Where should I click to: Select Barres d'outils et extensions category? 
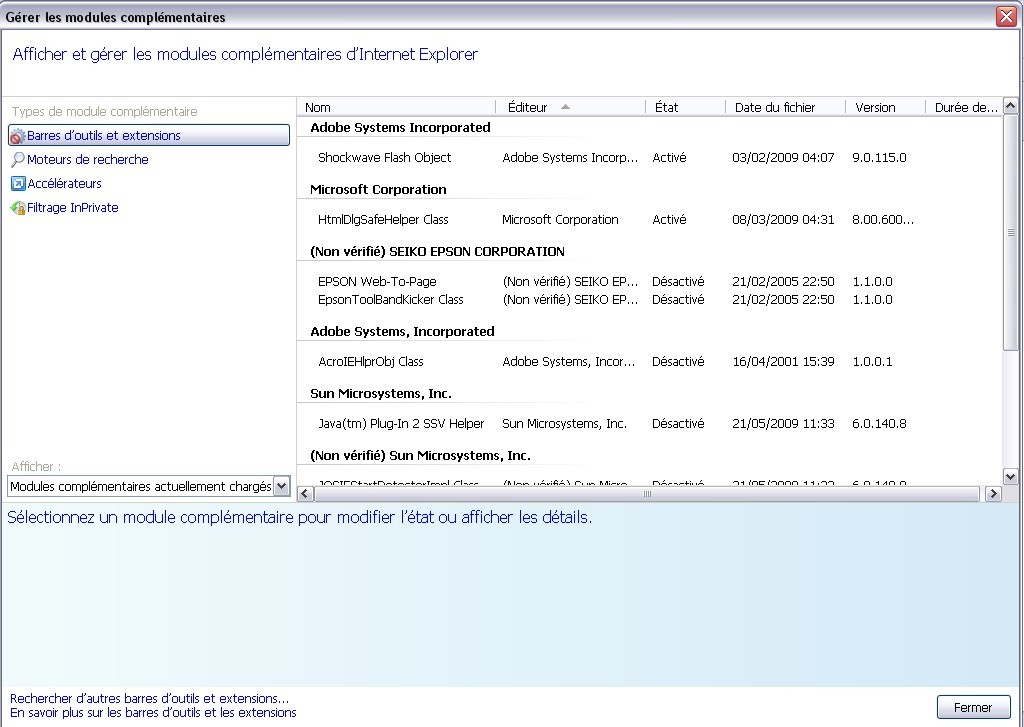[149, 135]
